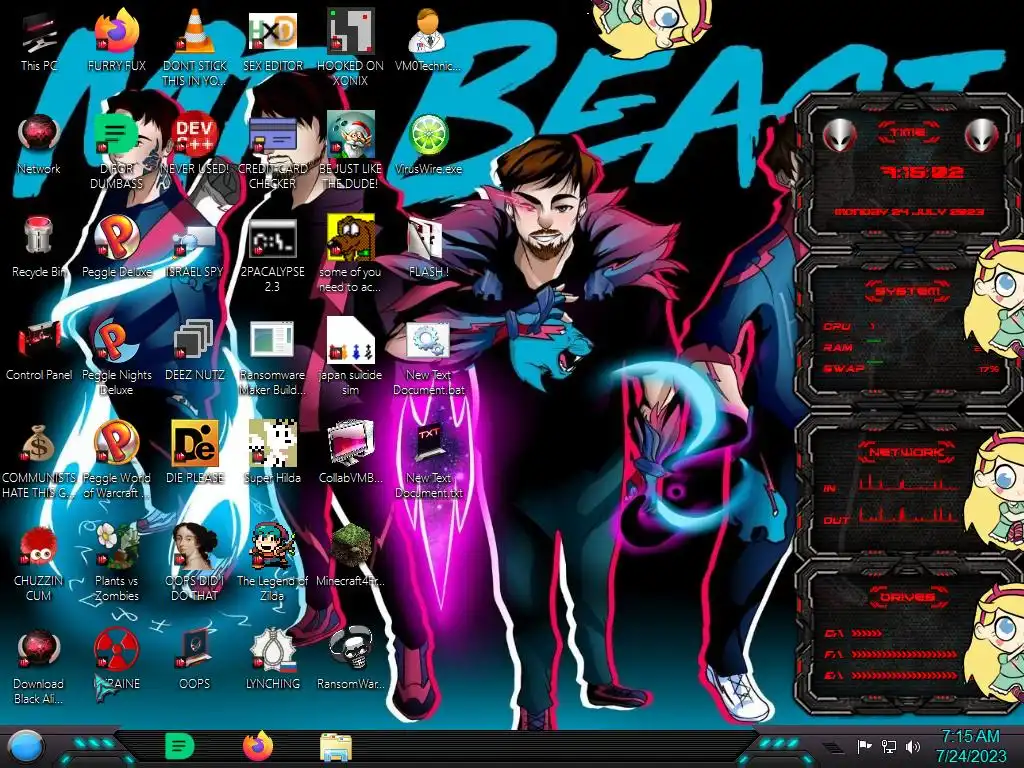This screenshot has width=1024, height=768.
Task: Open the Recycle Bin
Action: 39,248
